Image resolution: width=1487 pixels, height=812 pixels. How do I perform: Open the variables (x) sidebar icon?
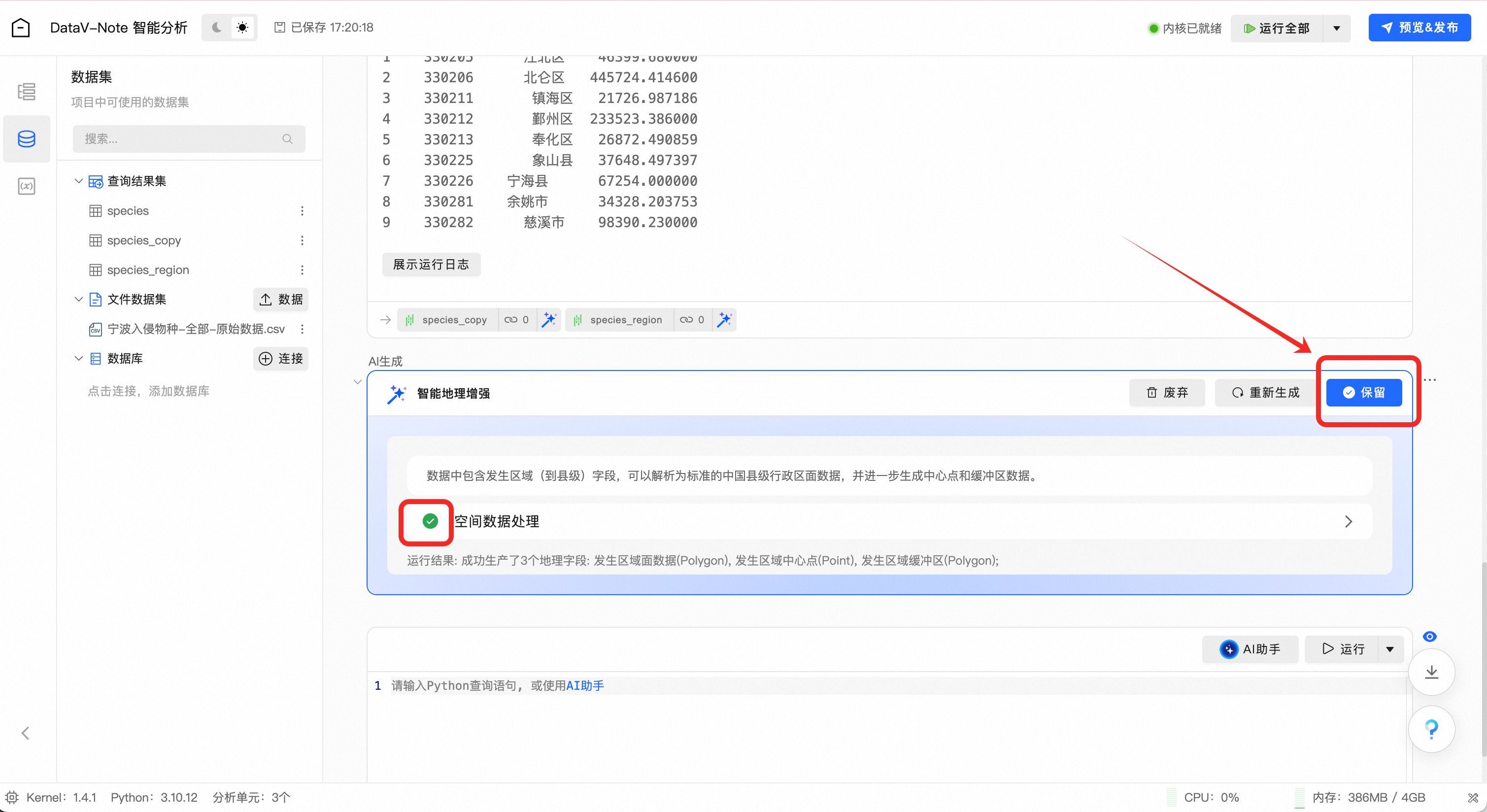26,186
